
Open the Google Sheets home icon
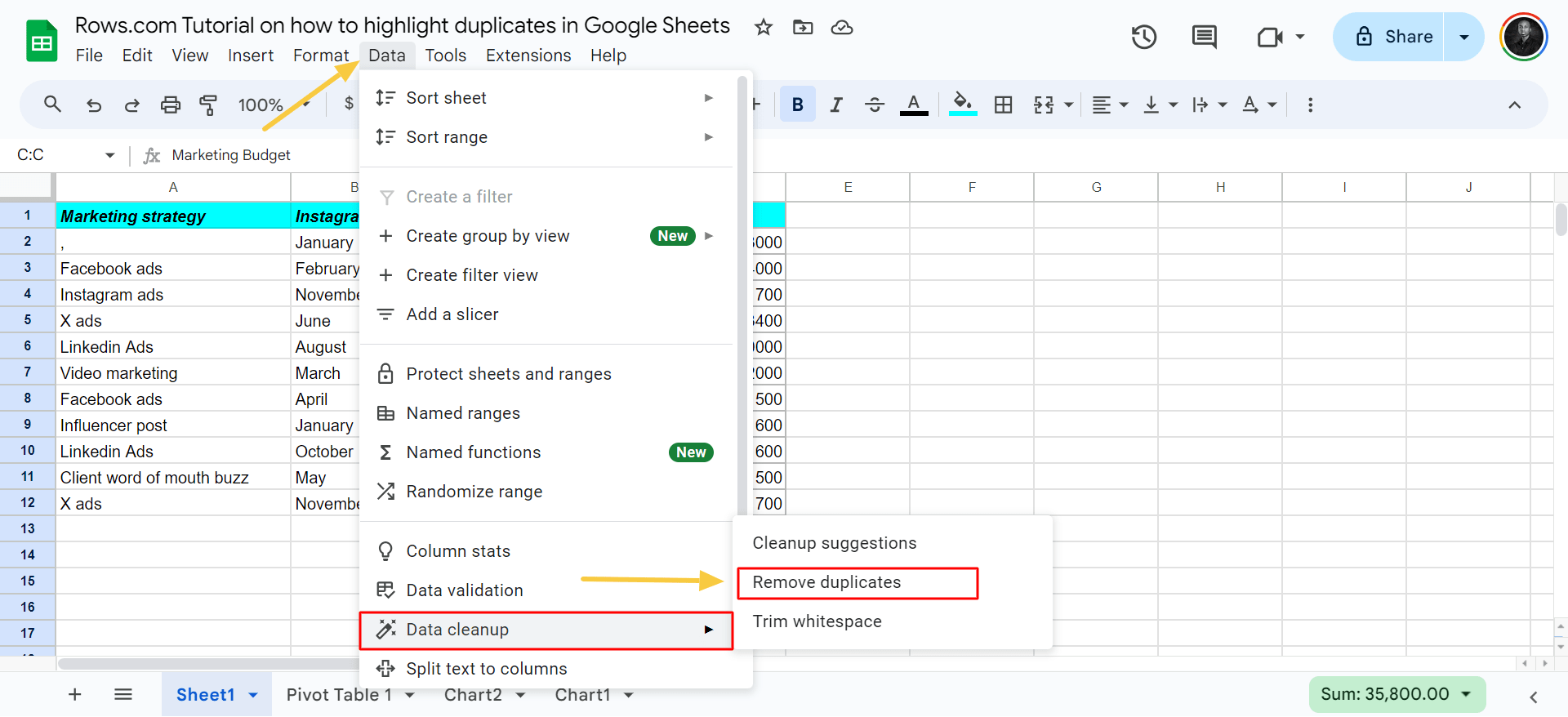point(41,40)
